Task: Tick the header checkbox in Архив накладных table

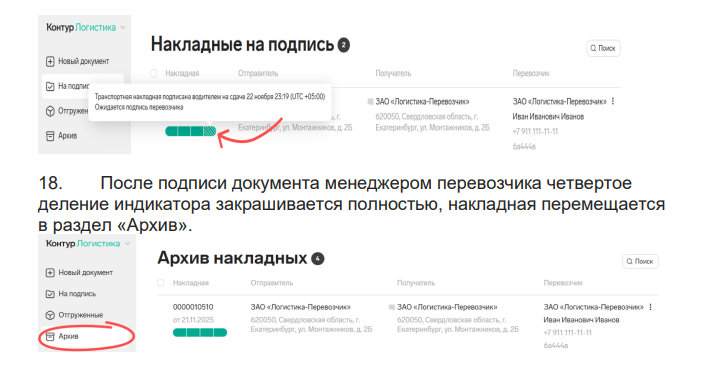Action: click(161, 283)
